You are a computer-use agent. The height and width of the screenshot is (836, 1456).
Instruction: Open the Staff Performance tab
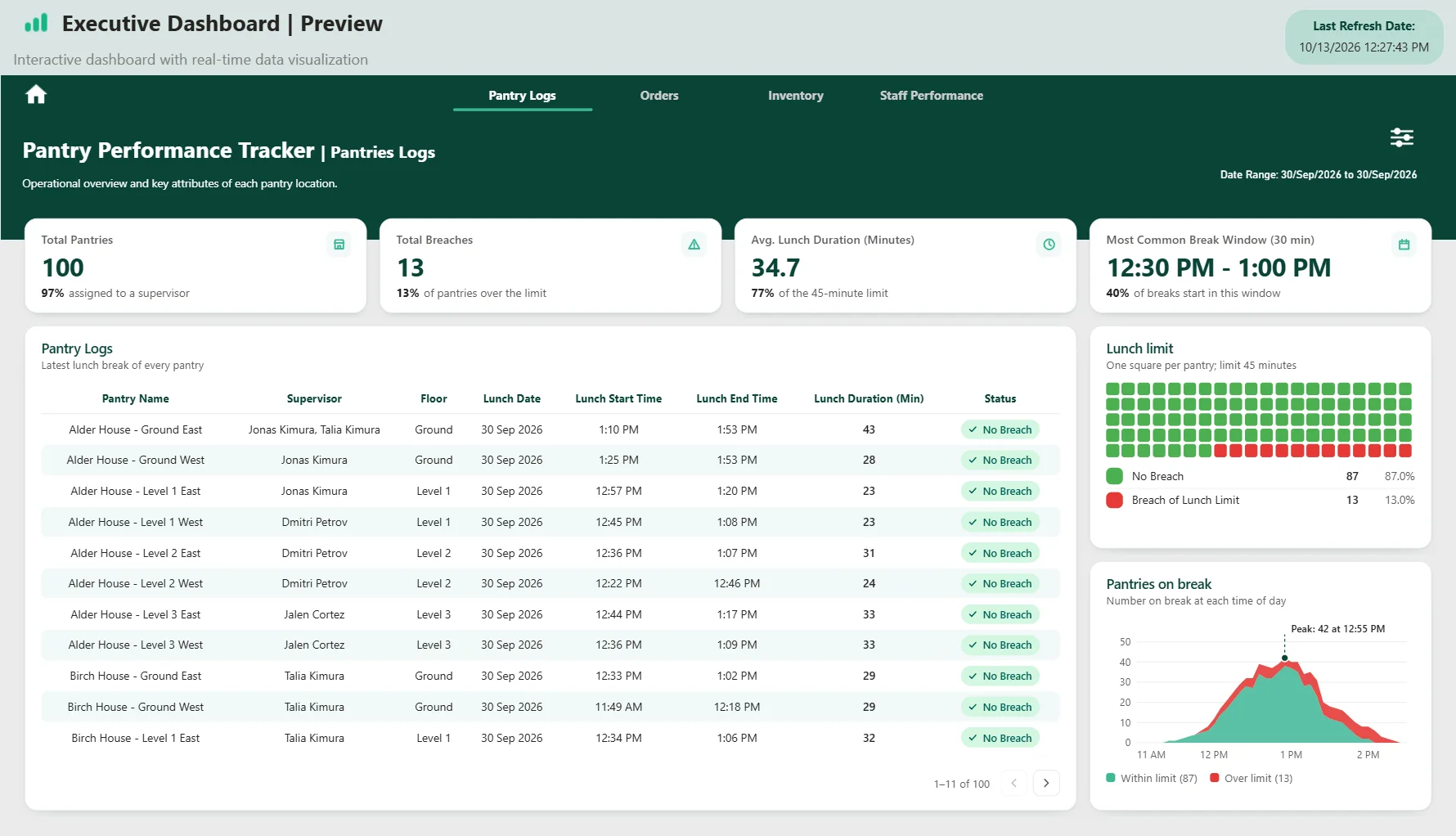point(931,96)
